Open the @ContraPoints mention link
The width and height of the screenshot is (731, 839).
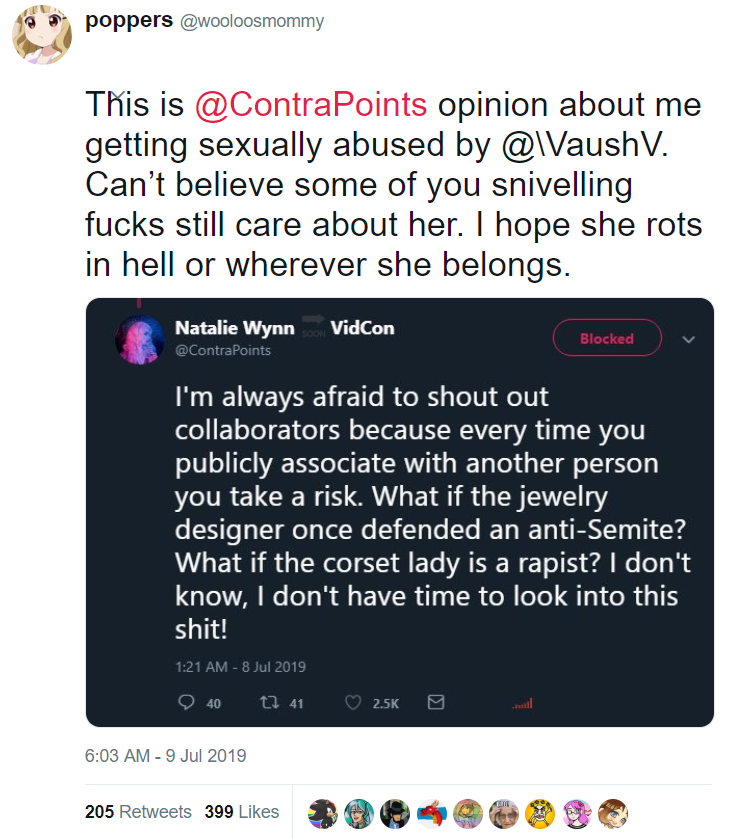311,104
